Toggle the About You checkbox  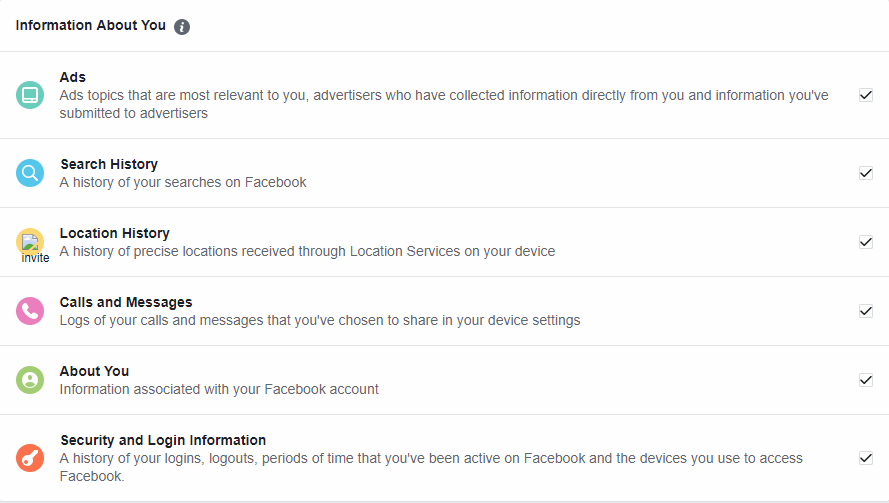(x=866, y=380)
